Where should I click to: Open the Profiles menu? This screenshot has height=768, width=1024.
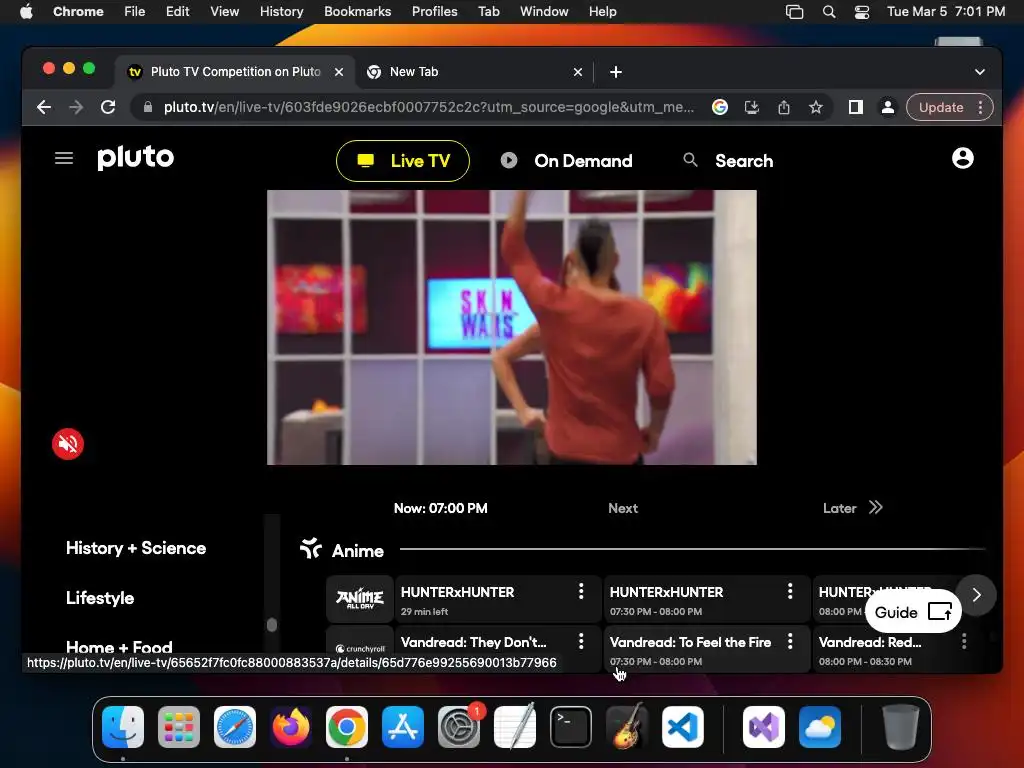[434, 11]
